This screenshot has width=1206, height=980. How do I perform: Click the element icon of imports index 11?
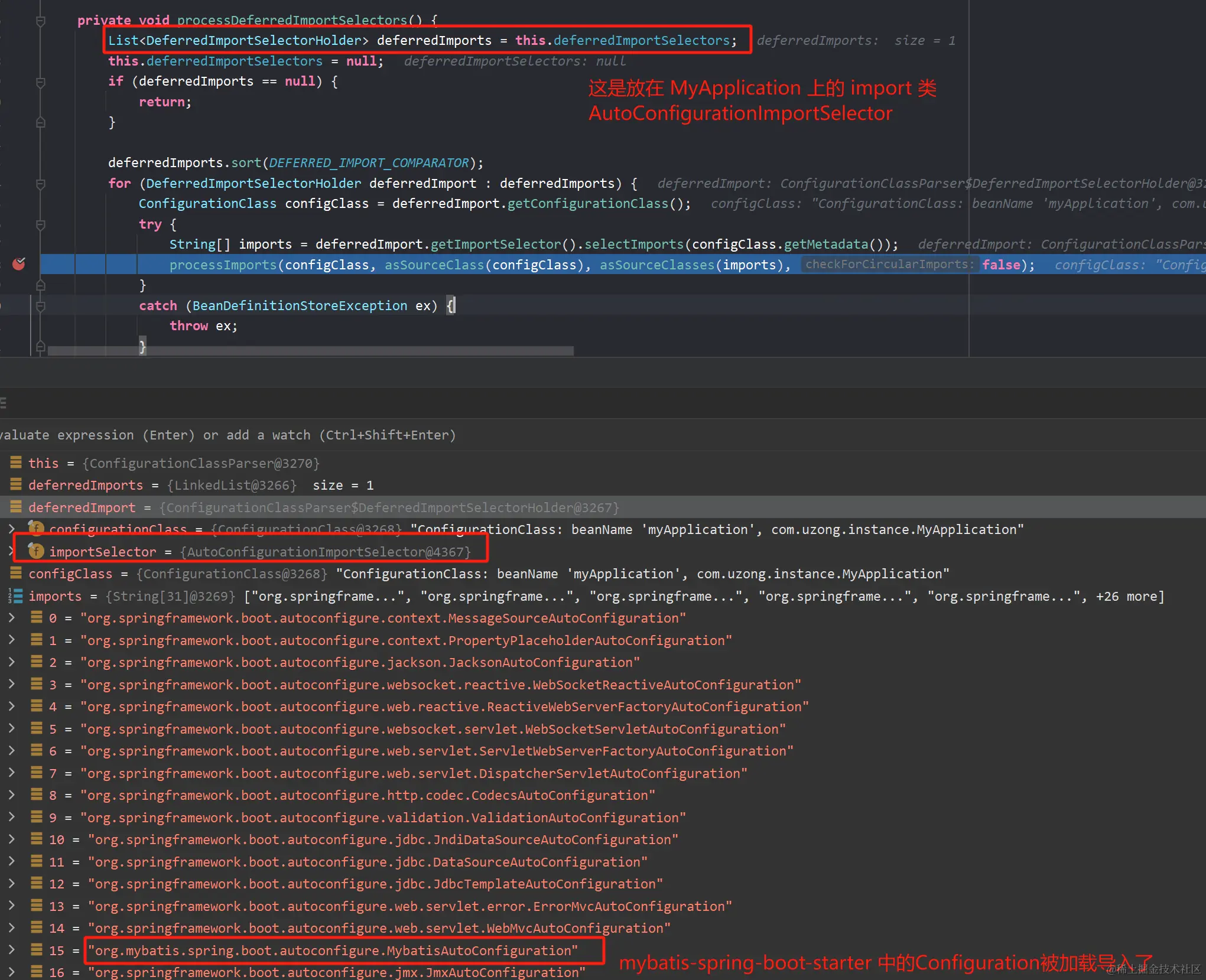37,861
